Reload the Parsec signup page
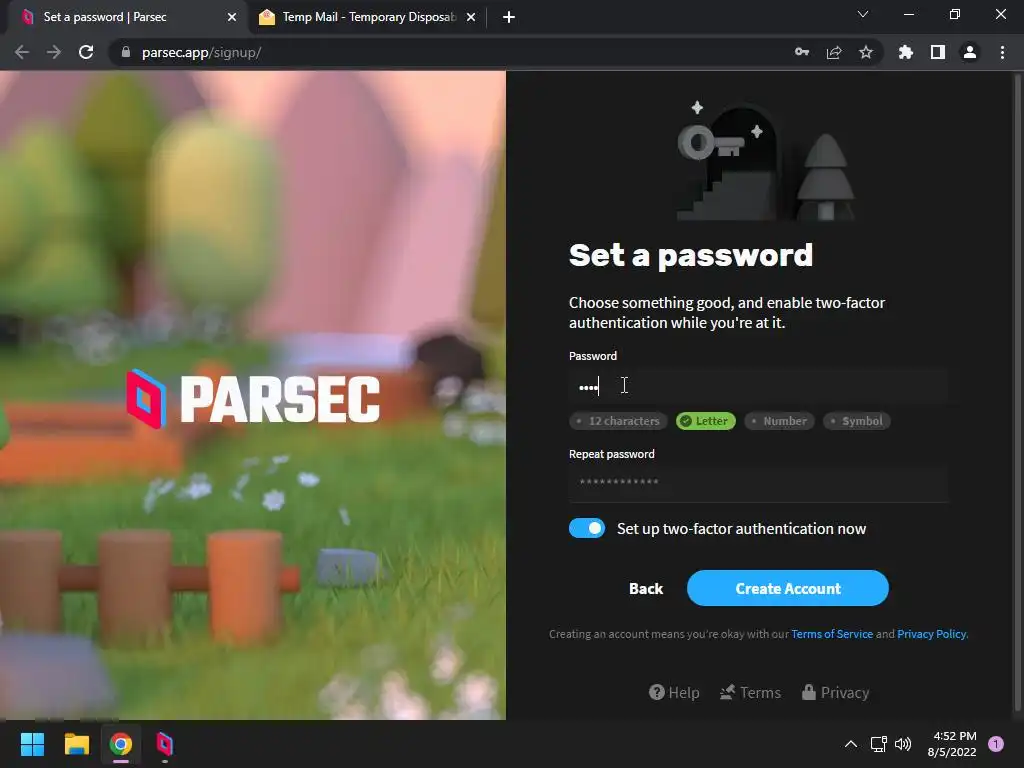This screenshot has height=768, width=1024. tap(86, 52)
